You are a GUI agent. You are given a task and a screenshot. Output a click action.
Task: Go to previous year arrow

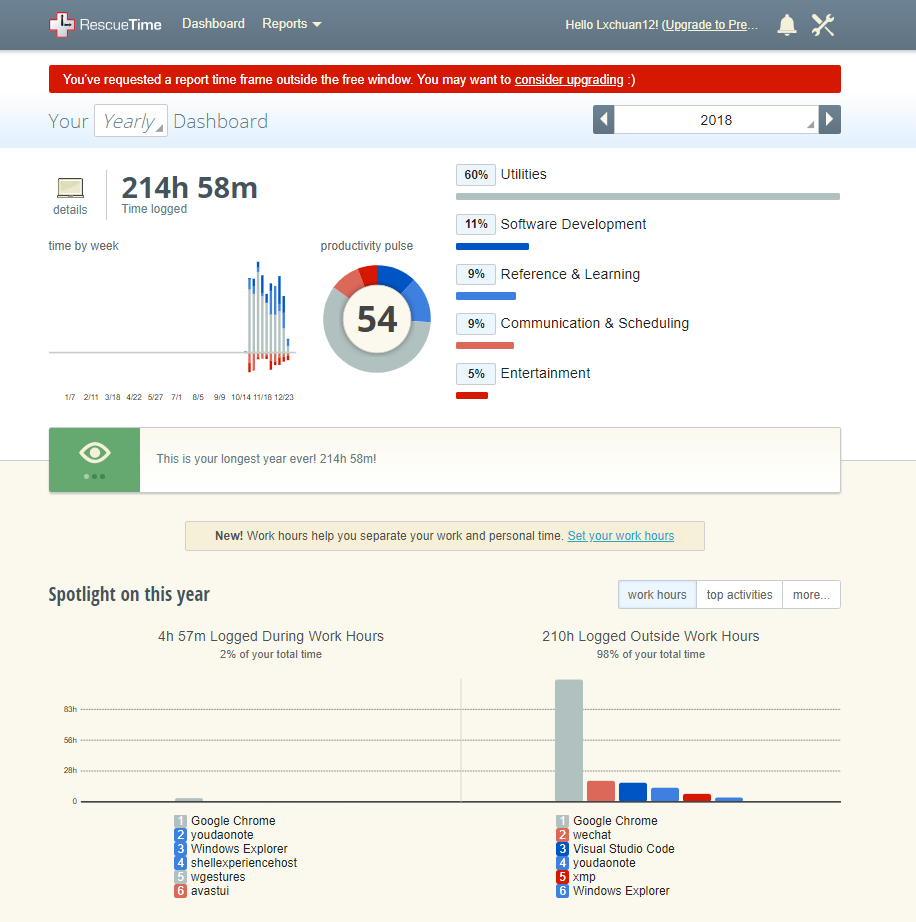click(603, 120)
